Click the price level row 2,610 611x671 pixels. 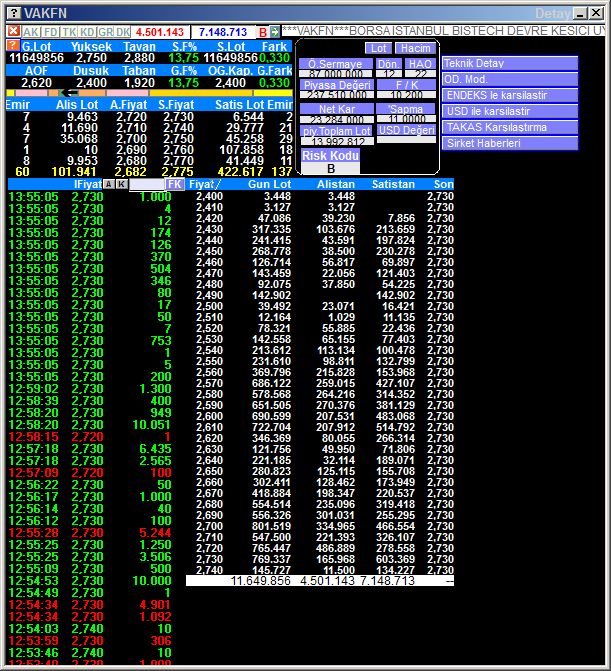coord(320,427)
